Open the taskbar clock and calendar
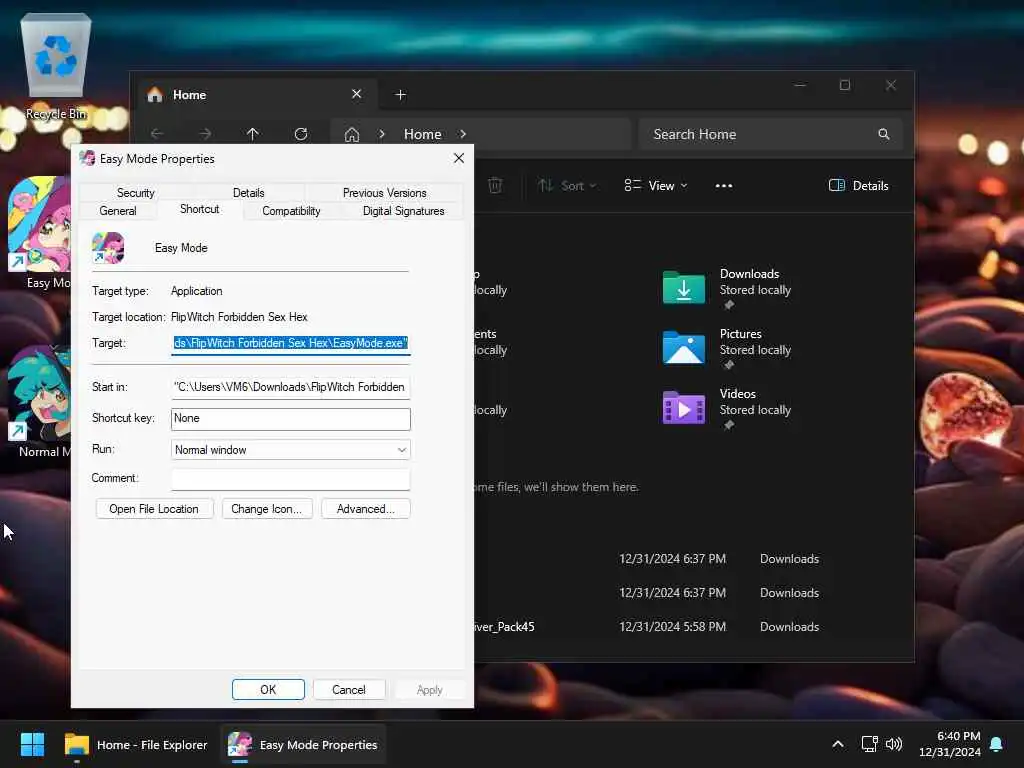 950,744
